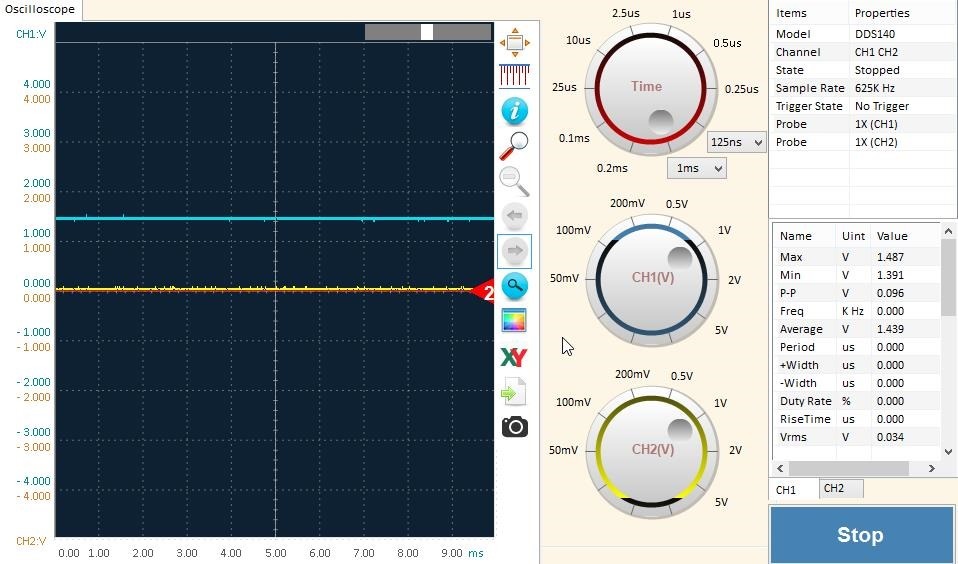
Task: Open the 1ms time dropdown
Action: click(x=696, y=168)
